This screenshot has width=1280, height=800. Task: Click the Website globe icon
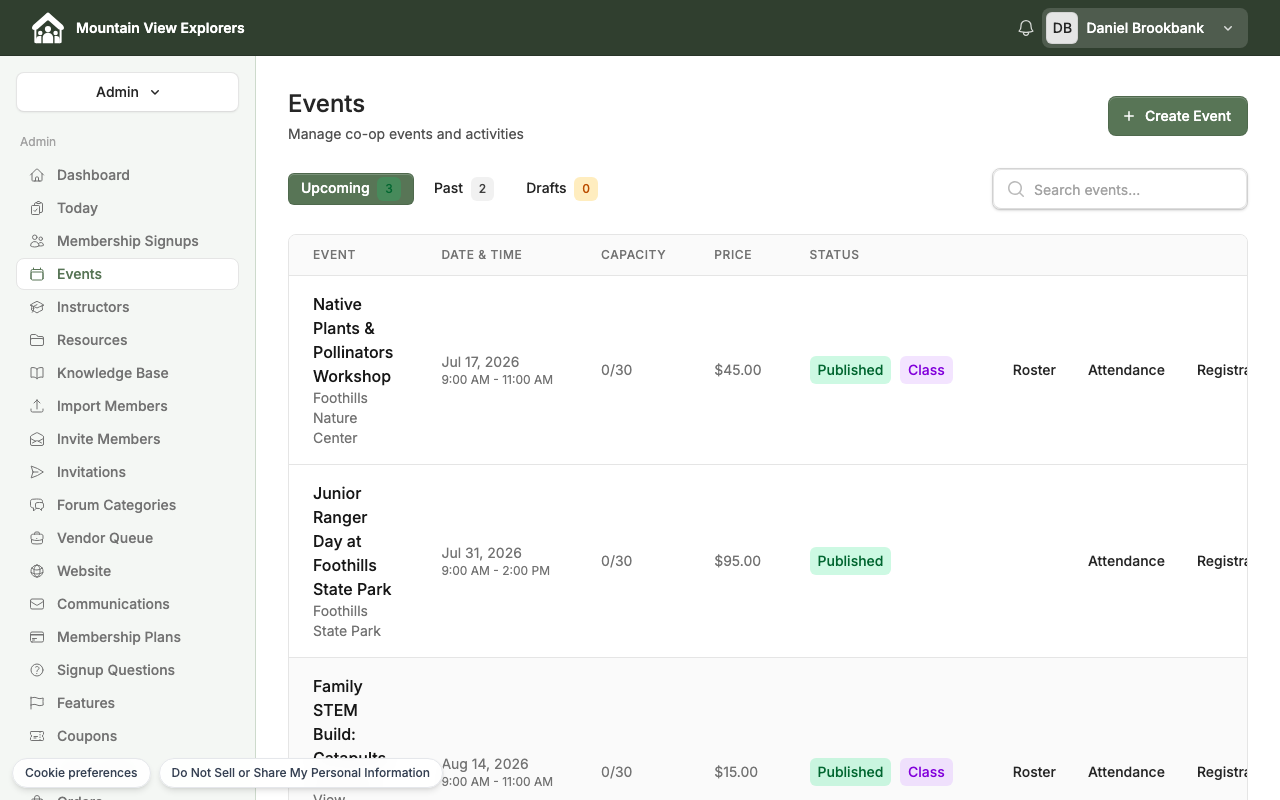click(x=37, y=571)
